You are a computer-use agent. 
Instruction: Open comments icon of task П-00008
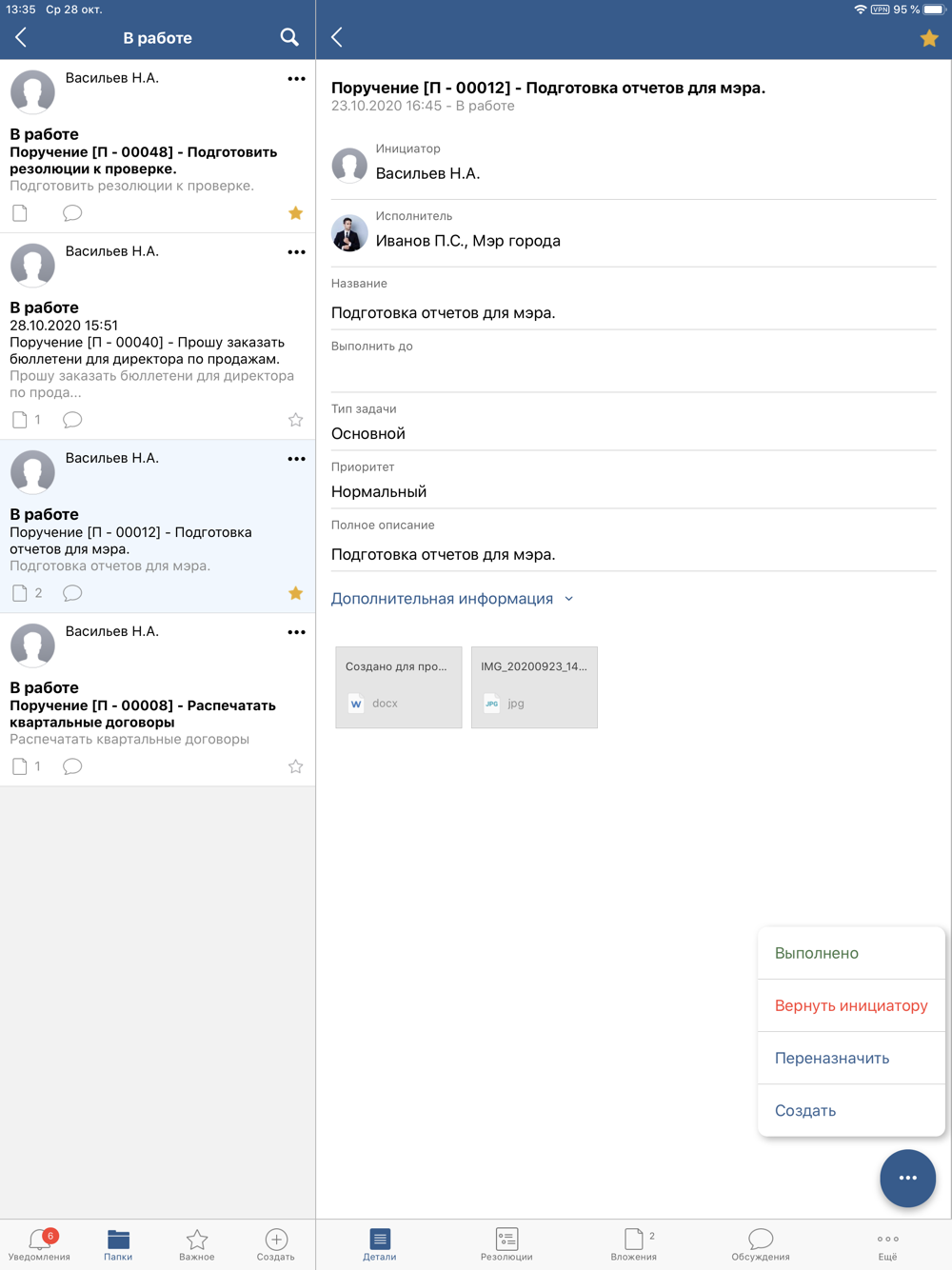(x=72, y=766)
